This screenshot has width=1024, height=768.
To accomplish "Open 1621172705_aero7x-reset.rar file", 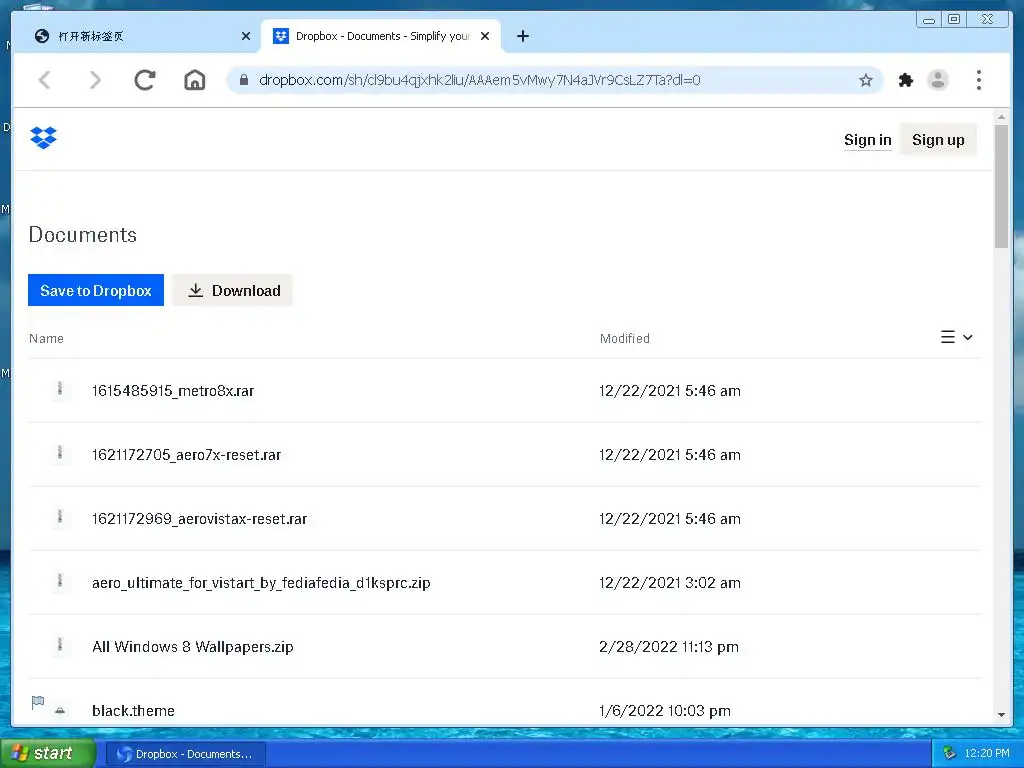I will (x=187, y=455).
